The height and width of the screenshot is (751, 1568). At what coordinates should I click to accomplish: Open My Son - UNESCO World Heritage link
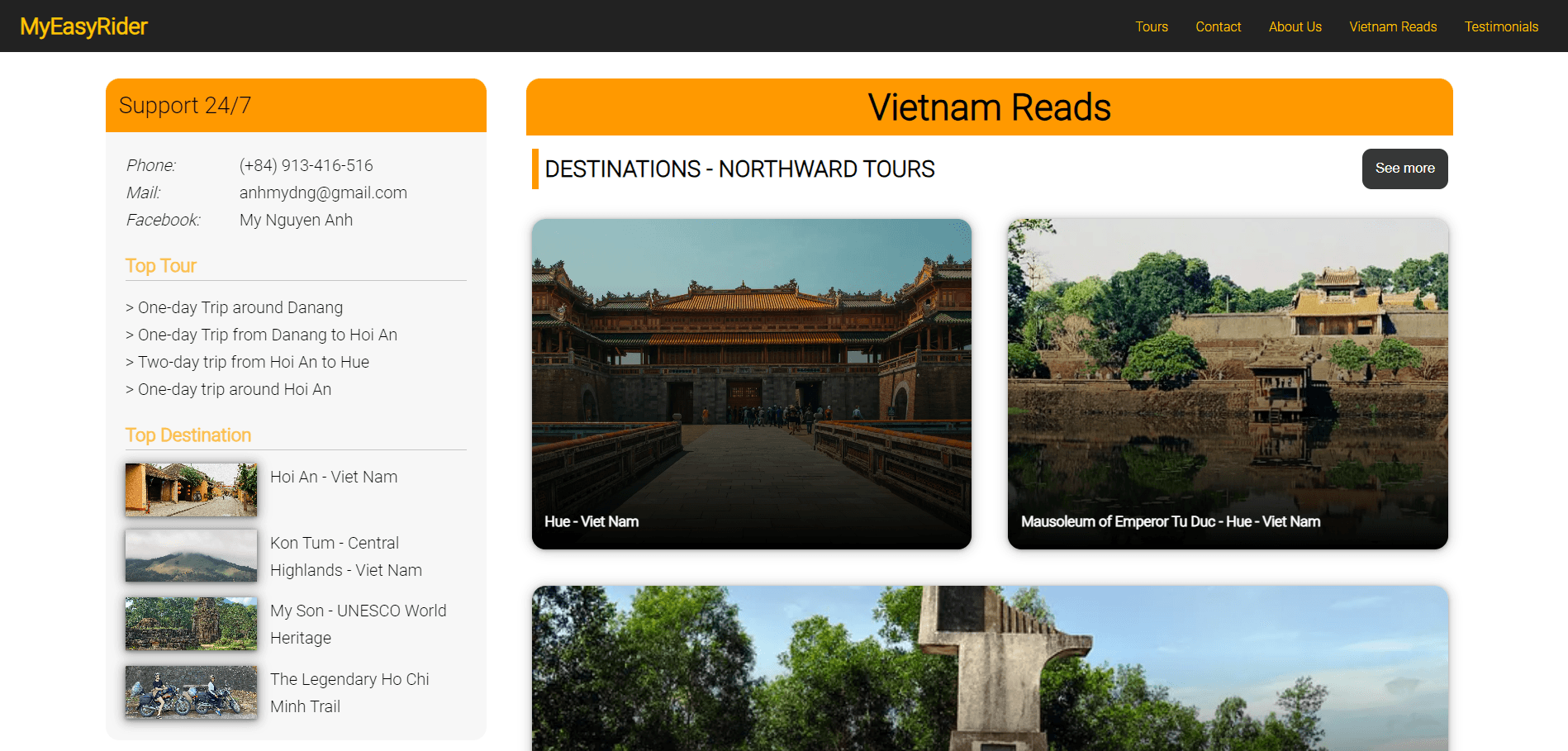[x=358, y=624]
